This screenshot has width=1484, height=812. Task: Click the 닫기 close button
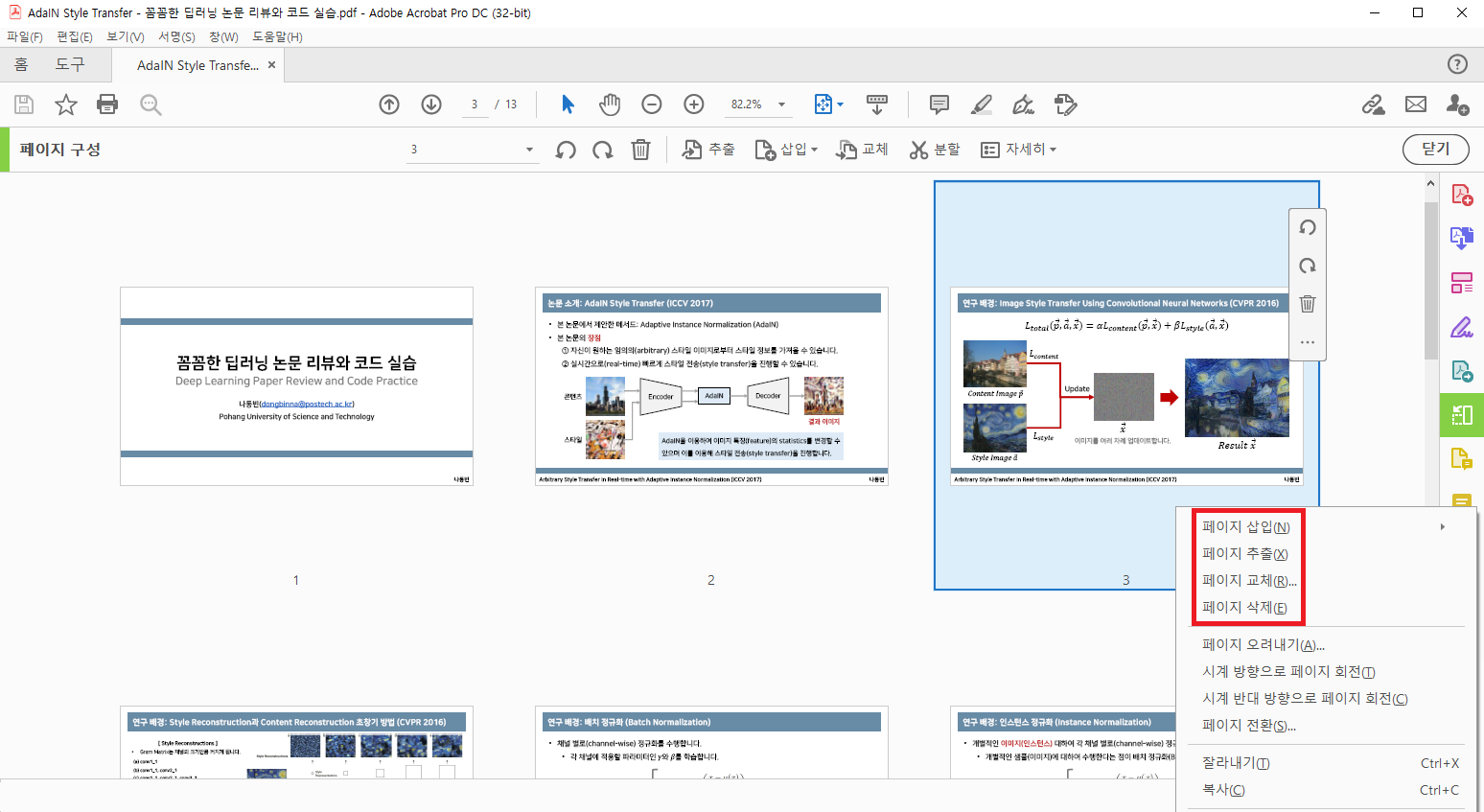click(1435, 149)
